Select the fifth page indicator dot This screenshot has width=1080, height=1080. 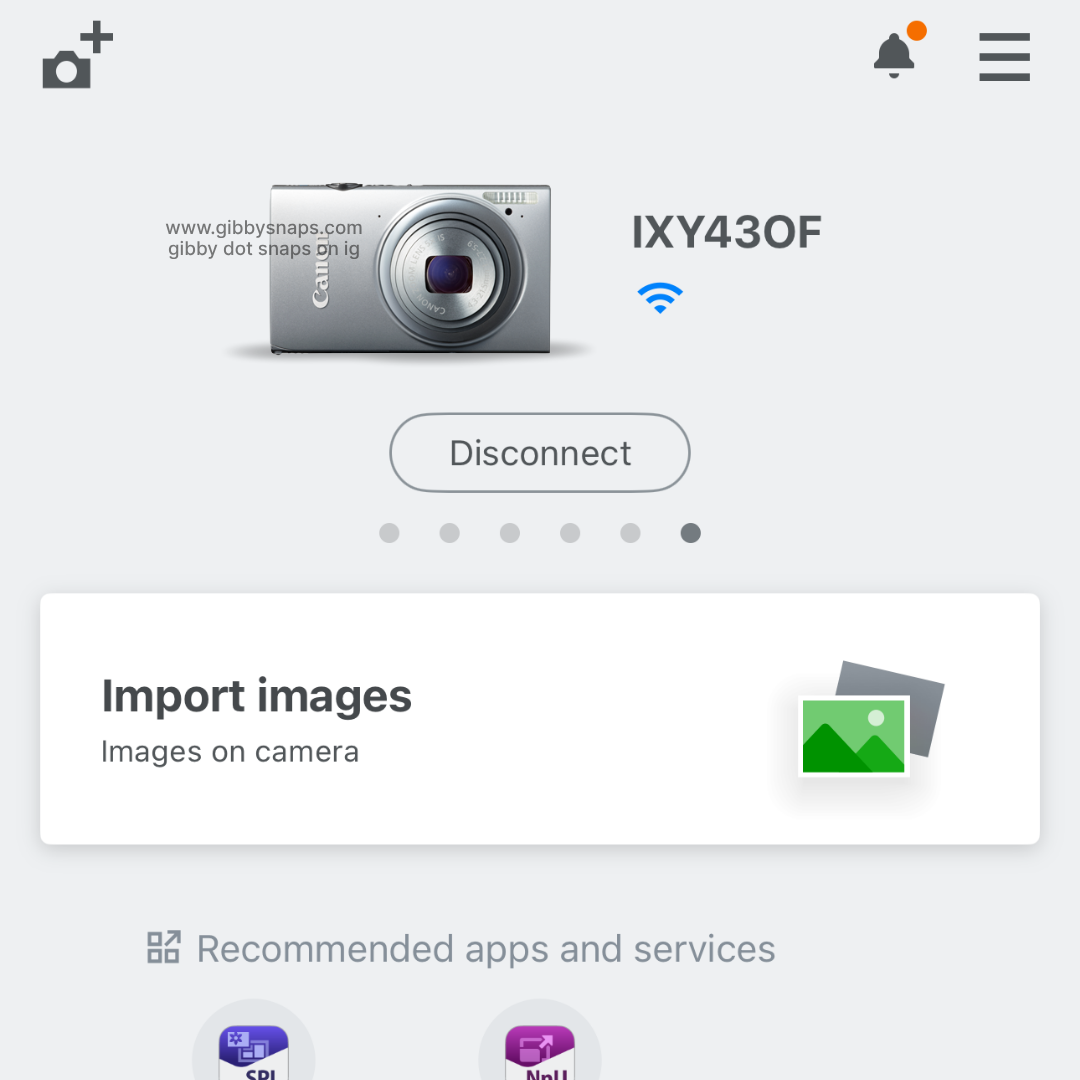point(630,533)
